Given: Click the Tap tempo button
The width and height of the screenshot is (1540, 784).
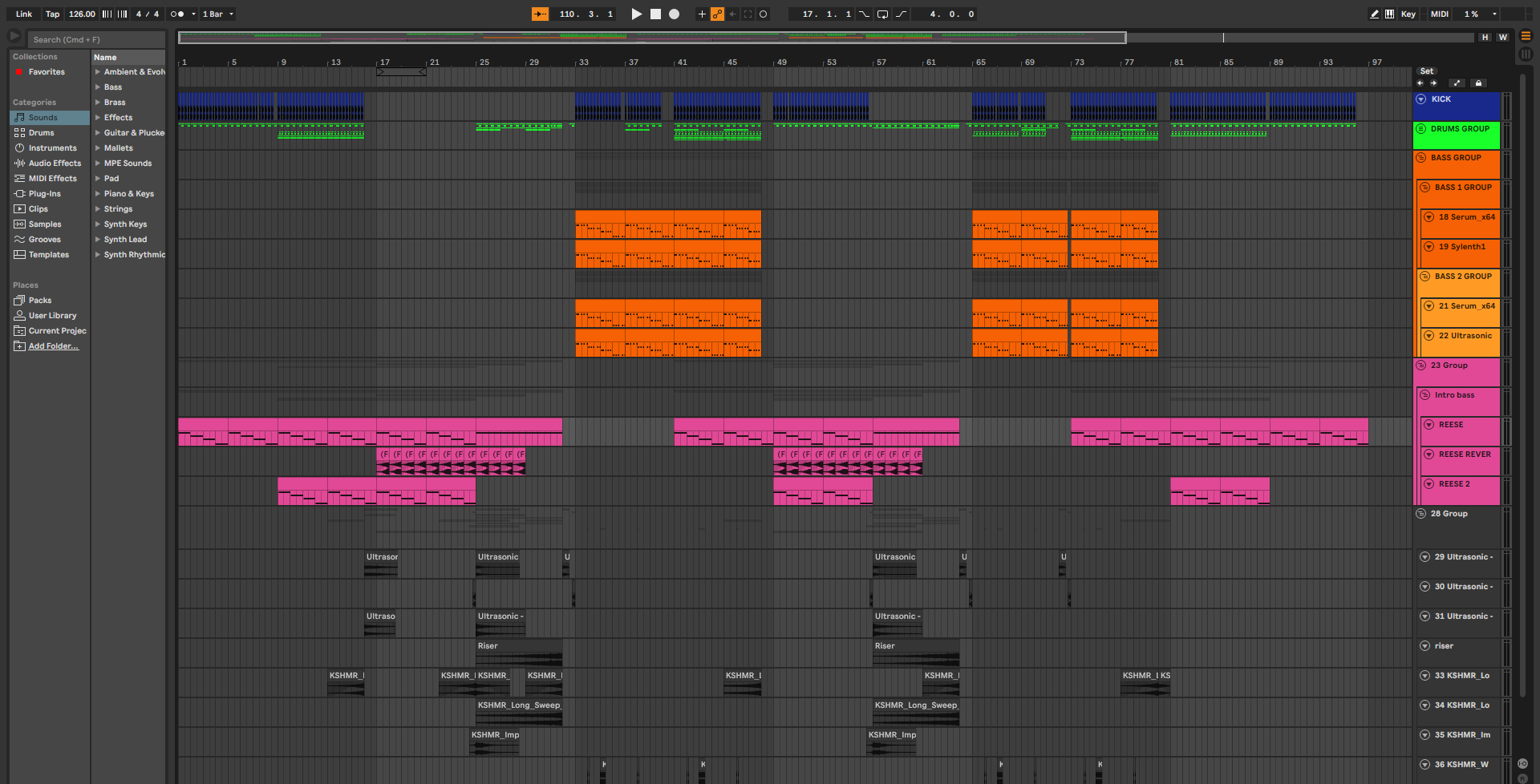Looking at the screenshot, I should tap(52, 14).
